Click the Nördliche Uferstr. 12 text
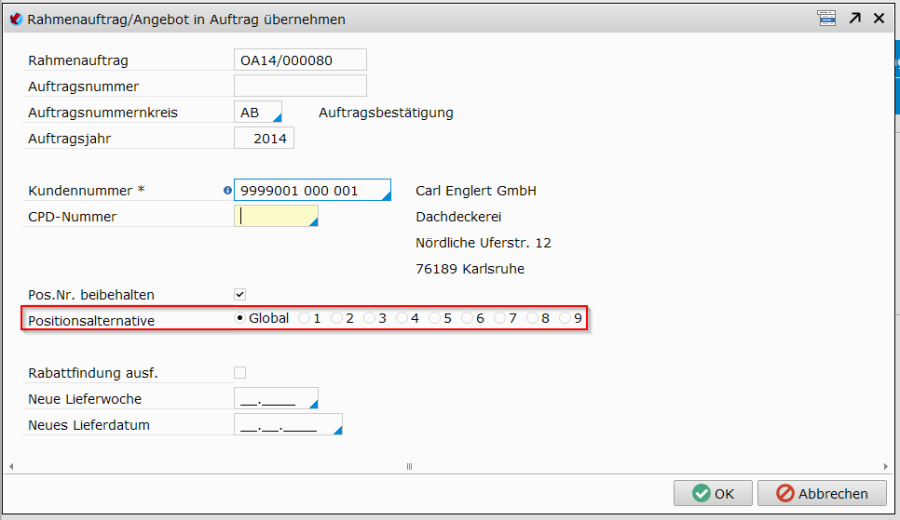The image size is (900, 520). point(483,243)
